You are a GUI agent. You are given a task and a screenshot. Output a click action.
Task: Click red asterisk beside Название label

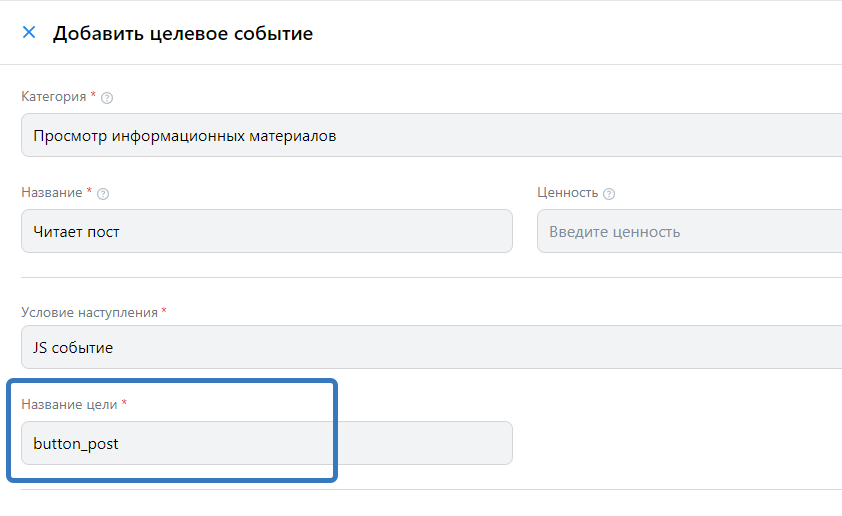(90, 192)
